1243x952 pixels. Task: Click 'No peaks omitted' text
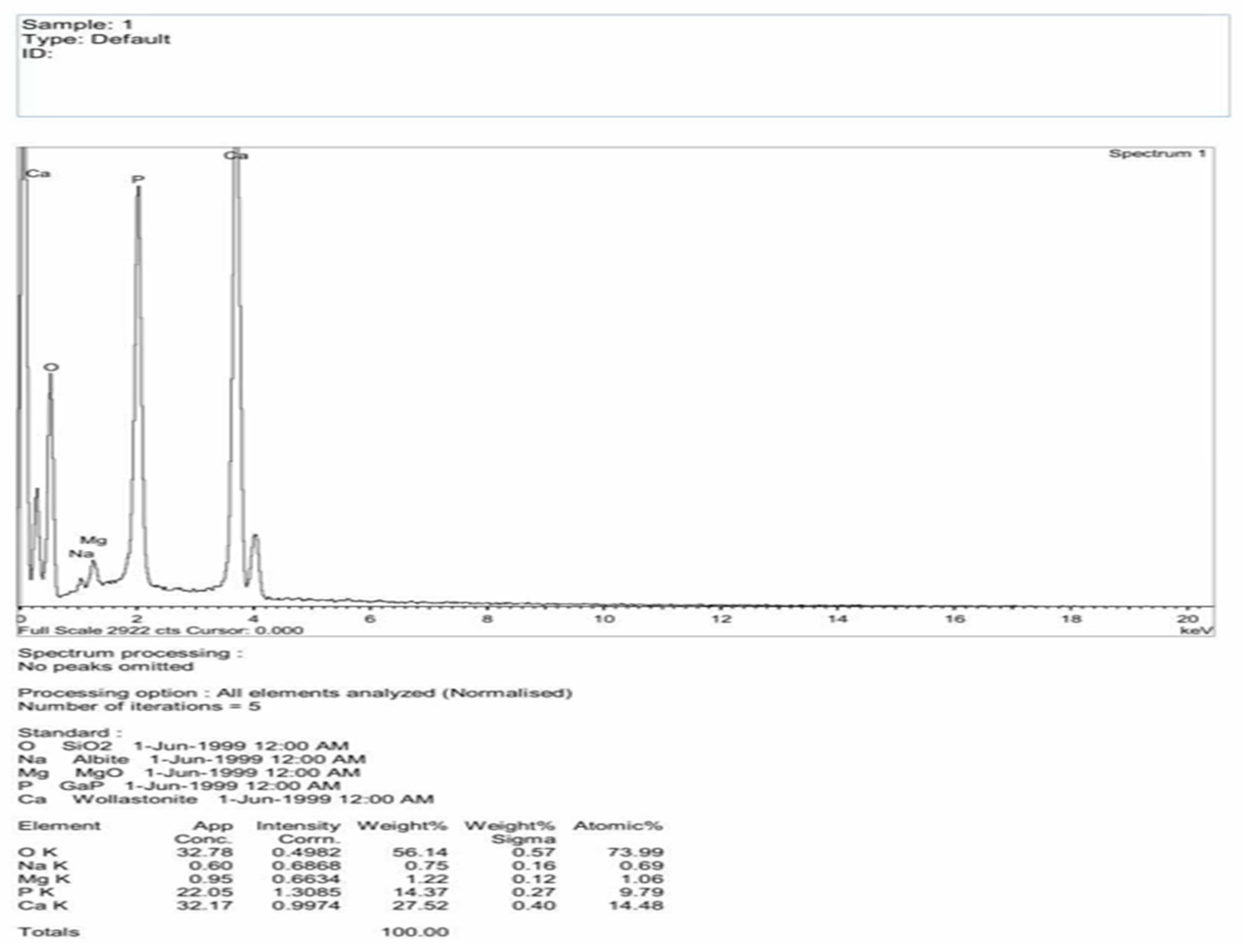click(x=105, y=666)
